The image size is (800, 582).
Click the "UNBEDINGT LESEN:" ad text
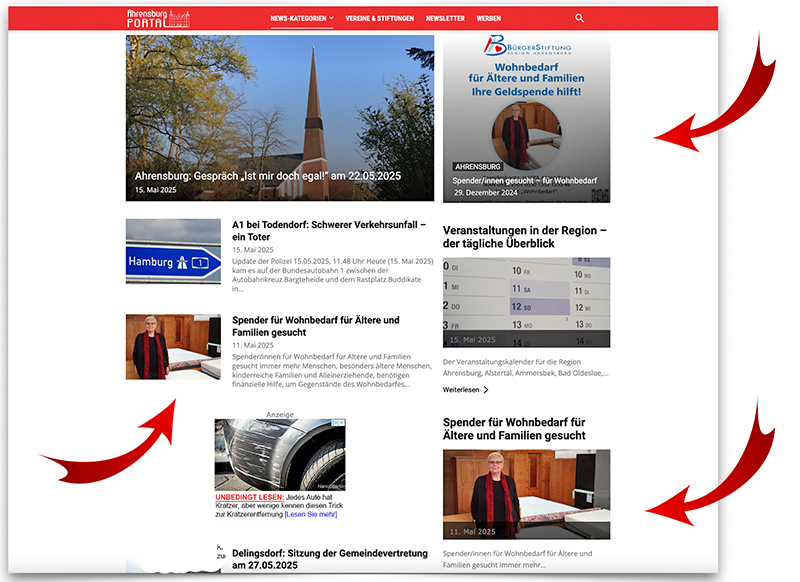pyautogui.click(x=249, y=497)
